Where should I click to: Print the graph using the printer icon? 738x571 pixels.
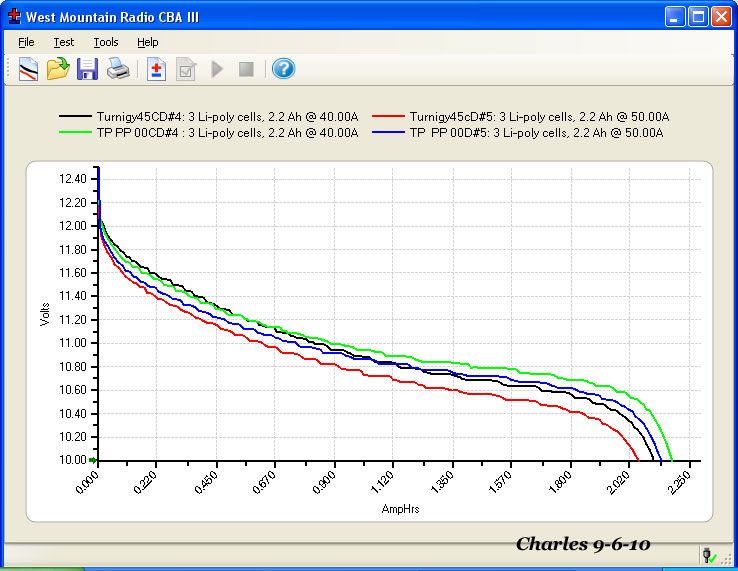(118, 69)
